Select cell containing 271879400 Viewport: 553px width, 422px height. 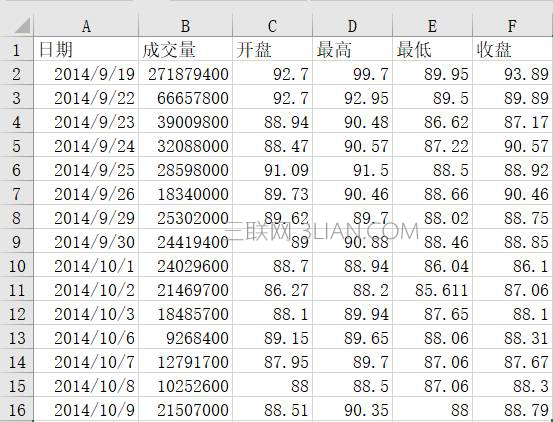[x=186, y=73]
